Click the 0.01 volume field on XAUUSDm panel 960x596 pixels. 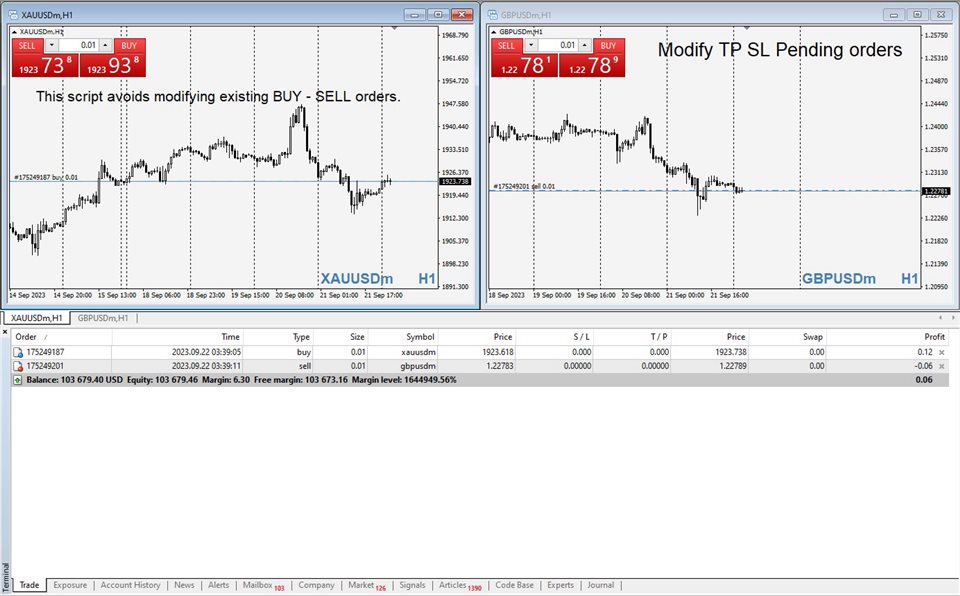[79, 45]
